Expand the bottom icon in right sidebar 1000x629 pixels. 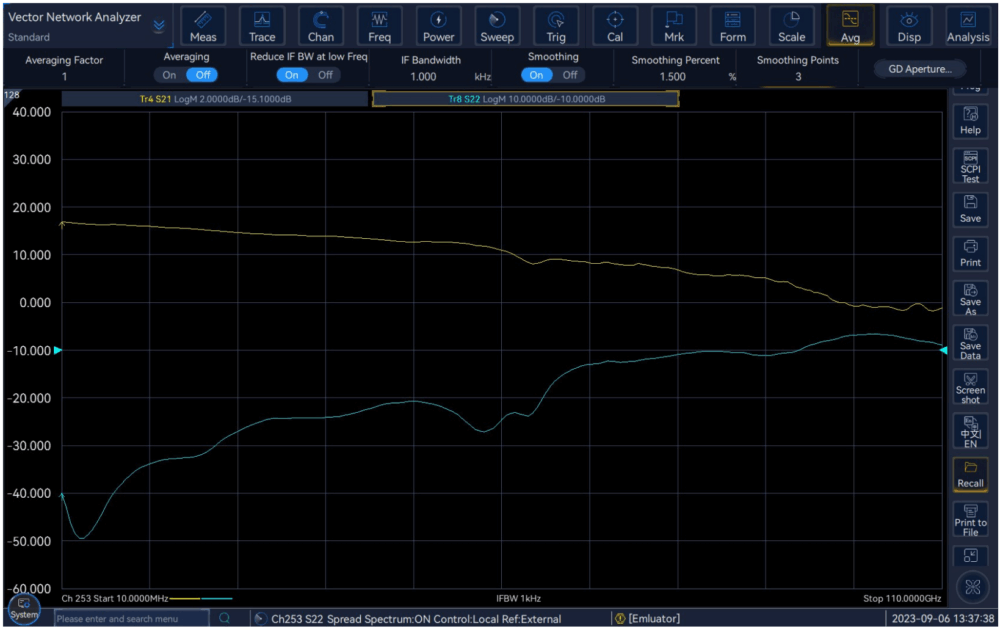(970, 556)
